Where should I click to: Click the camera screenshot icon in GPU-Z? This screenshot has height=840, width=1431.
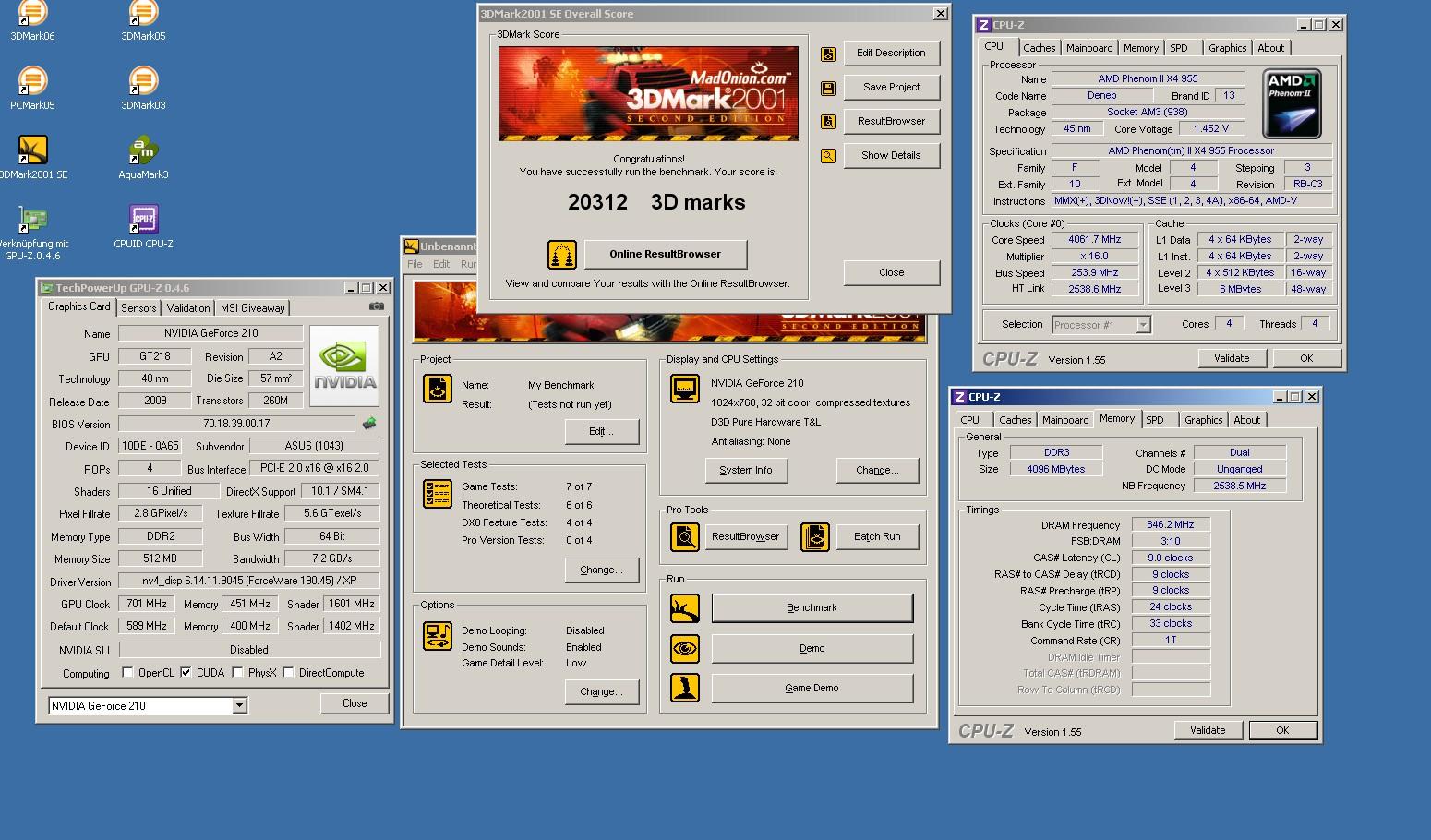377,306
